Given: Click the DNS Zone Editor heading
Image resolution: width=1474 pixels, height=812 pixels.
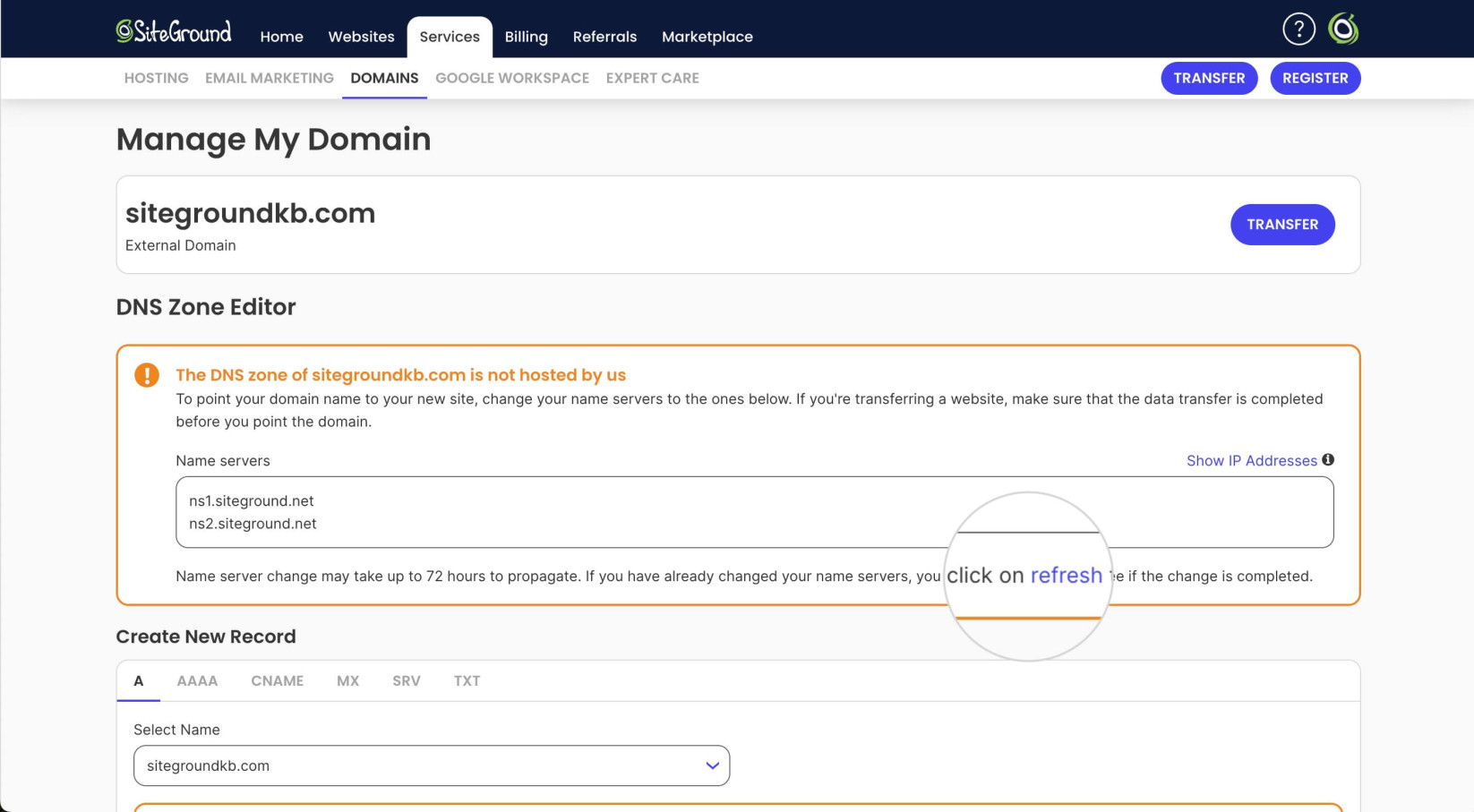Looking at the screenshot, I should pyautogui.click(x=206, y=307).
